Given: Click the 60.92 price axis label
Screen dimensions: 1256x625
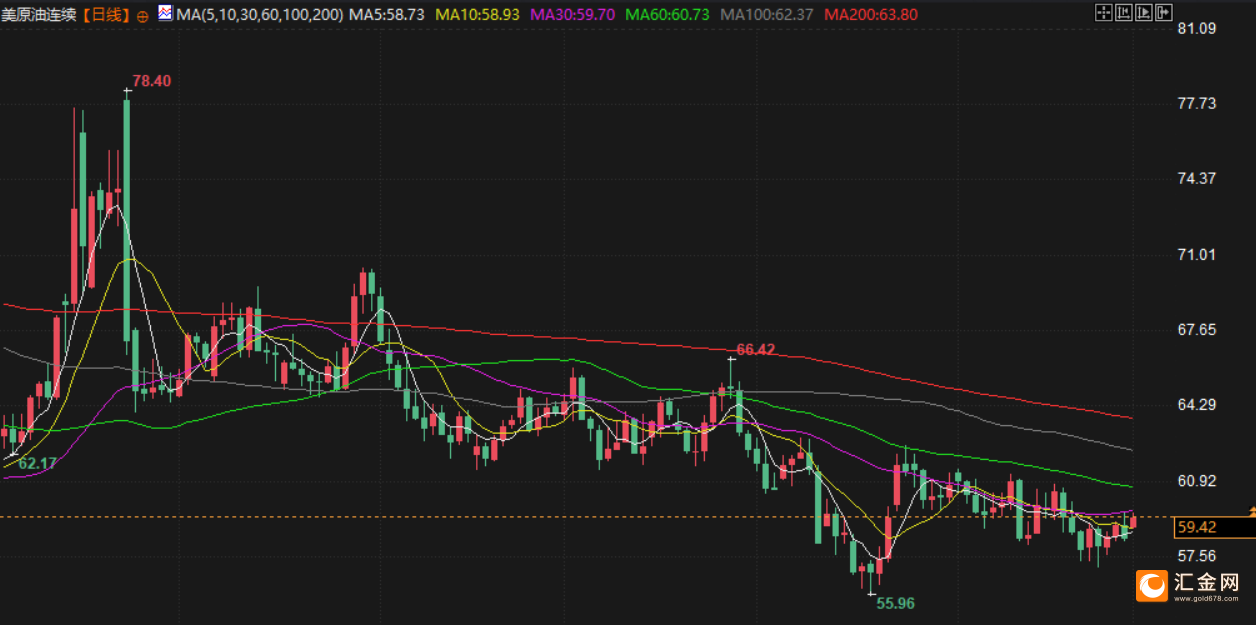Looking at the screenshot, I should 1197,480.
